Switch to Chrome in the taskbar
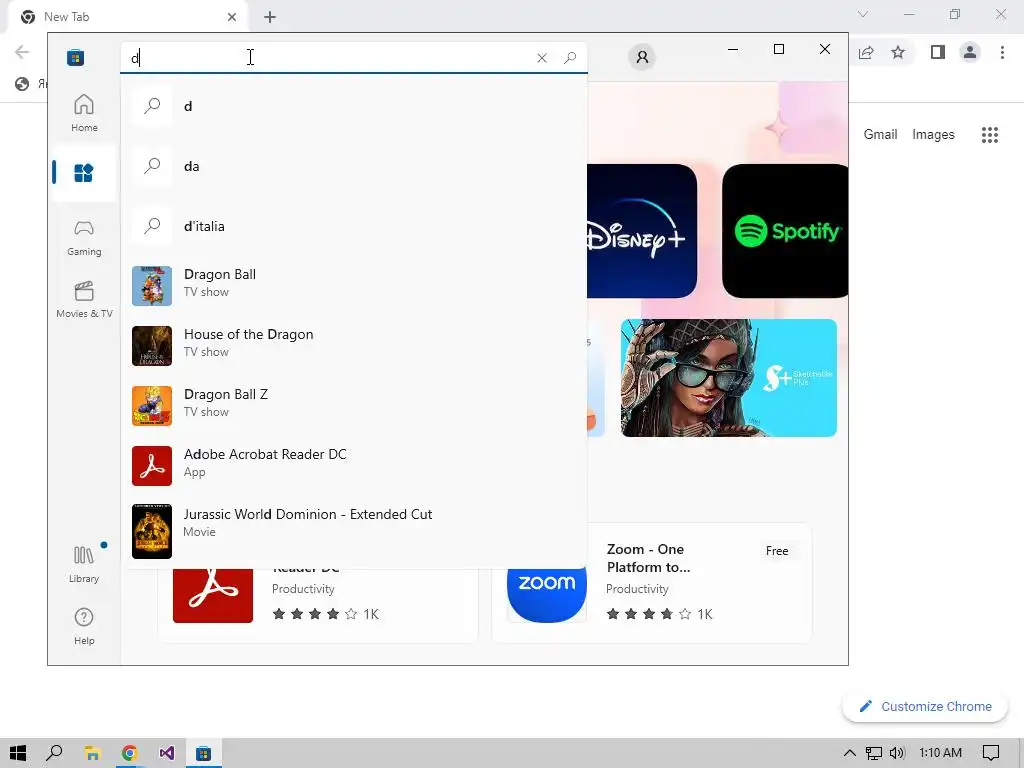 click(x=129, y=753)
